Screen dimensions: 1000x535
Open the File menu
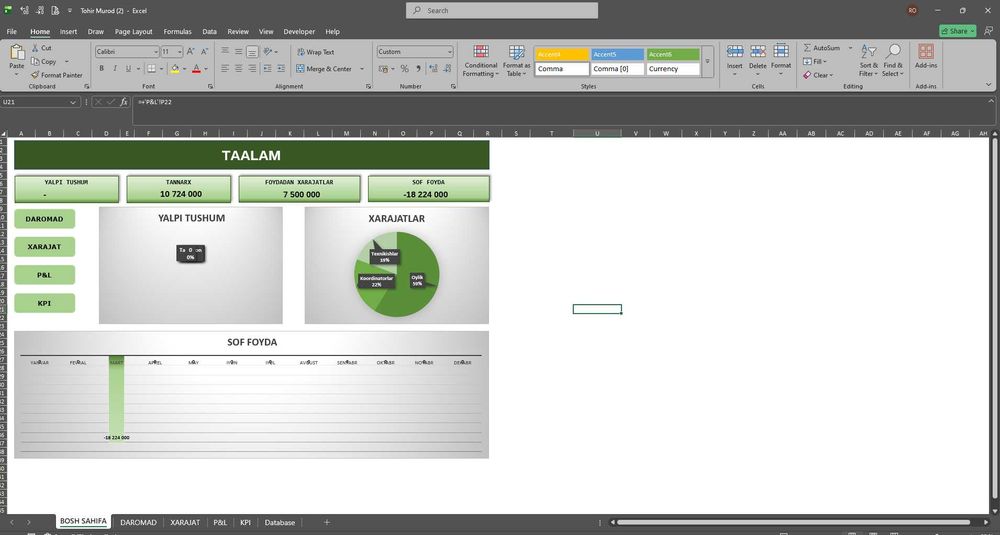[x=11, y=31]
